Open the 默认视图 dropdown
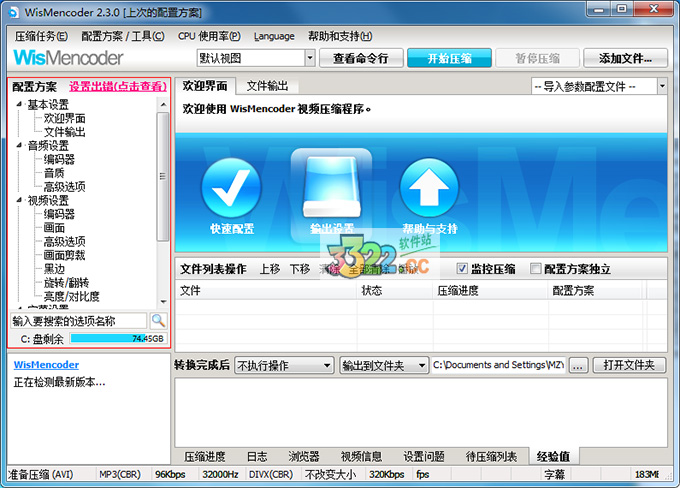The image size is (680, 488). [x=310, y=58]
